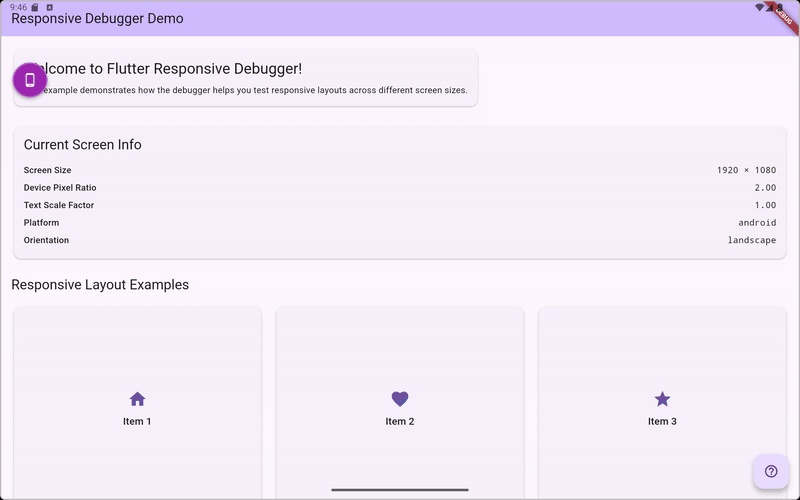
Task: Select the Text Scale Factor label
Action: [x=59, y=205]
